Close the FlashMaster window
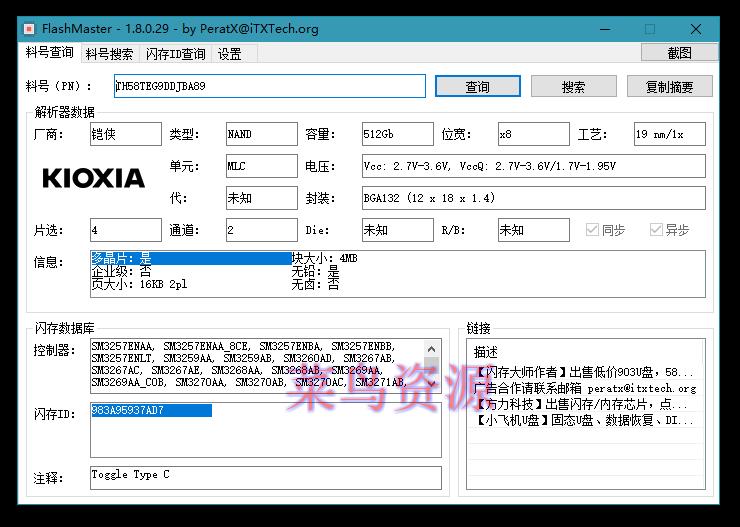 click(x=696, y=29)
